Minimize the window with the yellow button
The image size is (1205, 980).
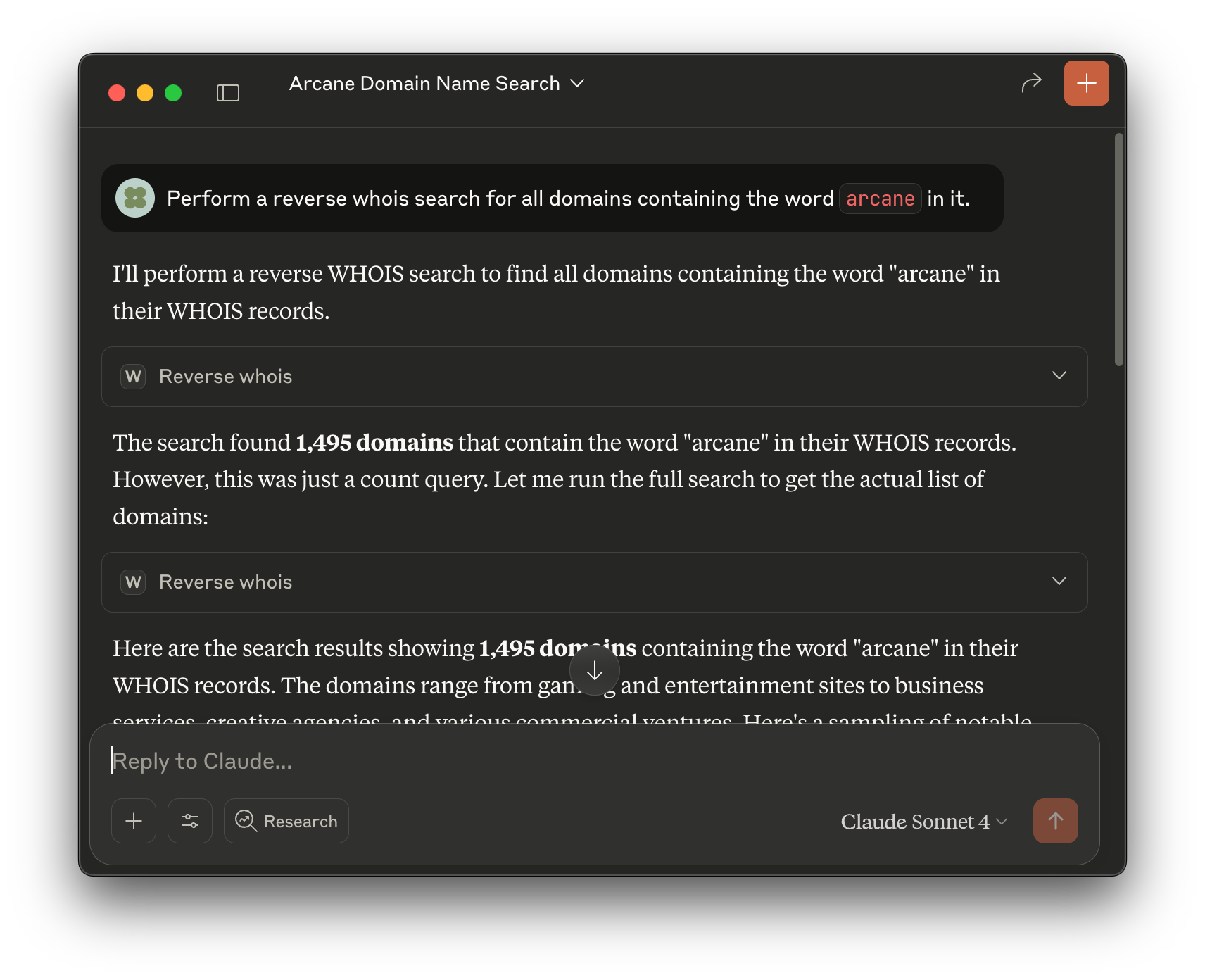[x=145, y=93]
